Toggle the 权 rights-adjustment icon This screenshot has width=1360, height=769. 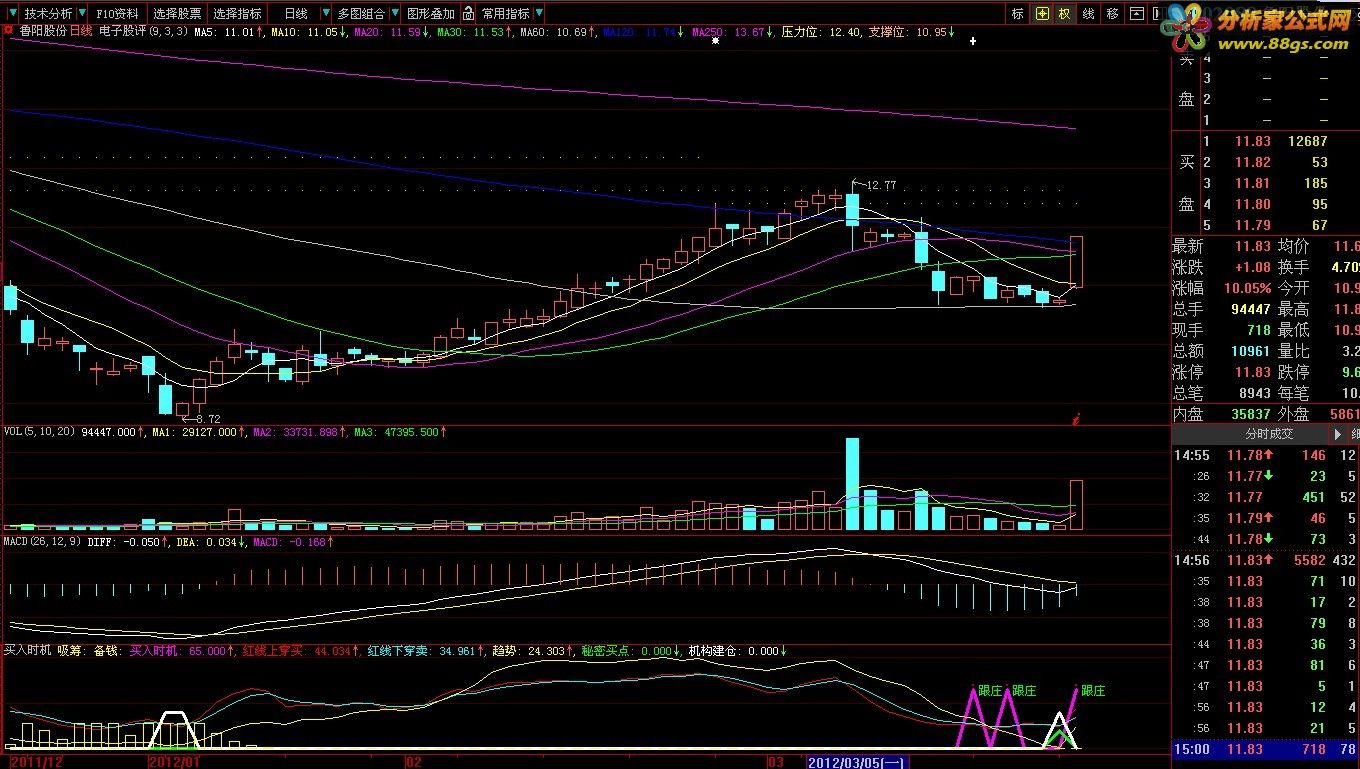(1064, 14)
